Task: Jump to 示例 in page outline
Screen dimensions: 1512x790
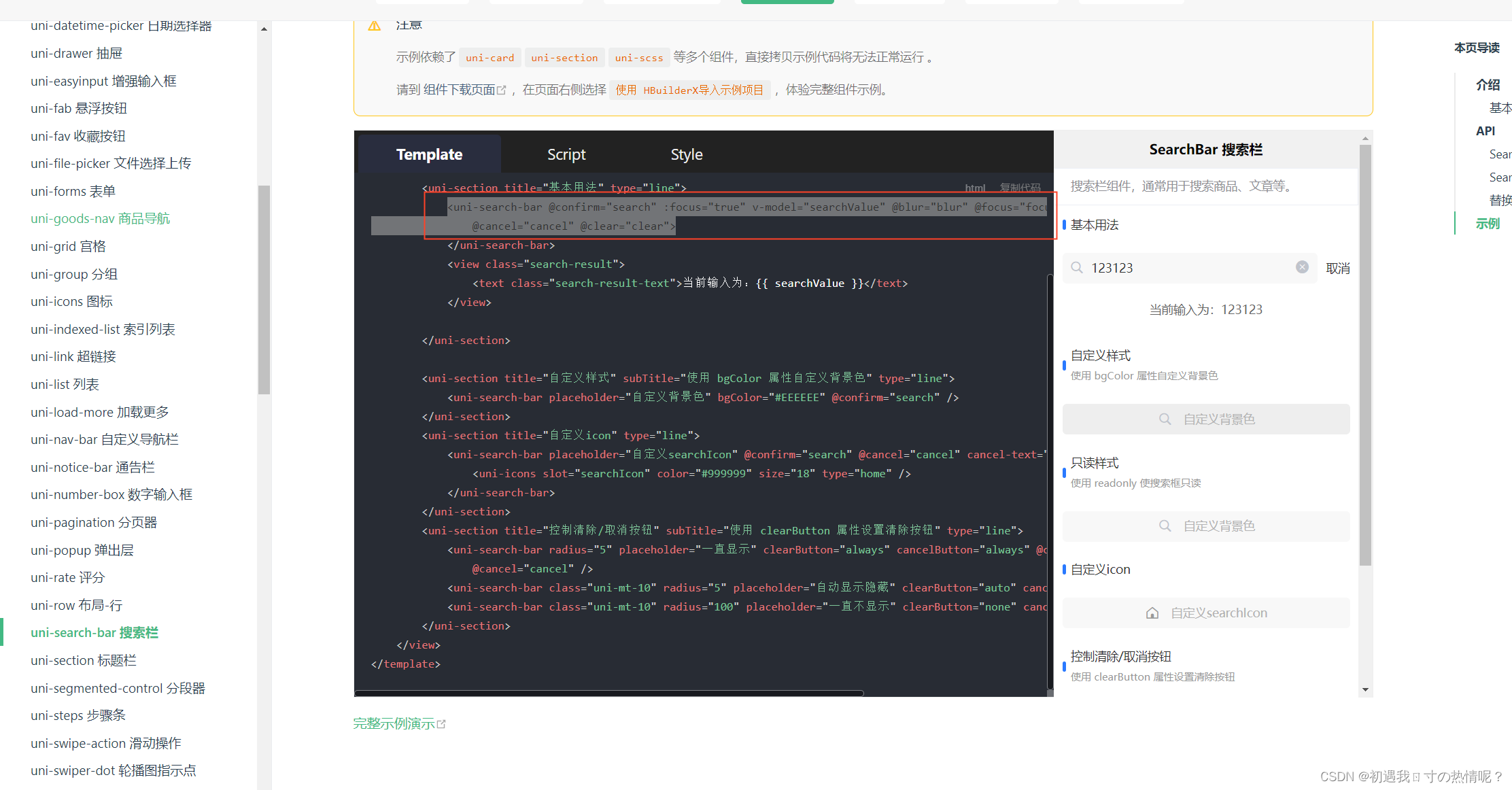Action: coord(1488,223)
